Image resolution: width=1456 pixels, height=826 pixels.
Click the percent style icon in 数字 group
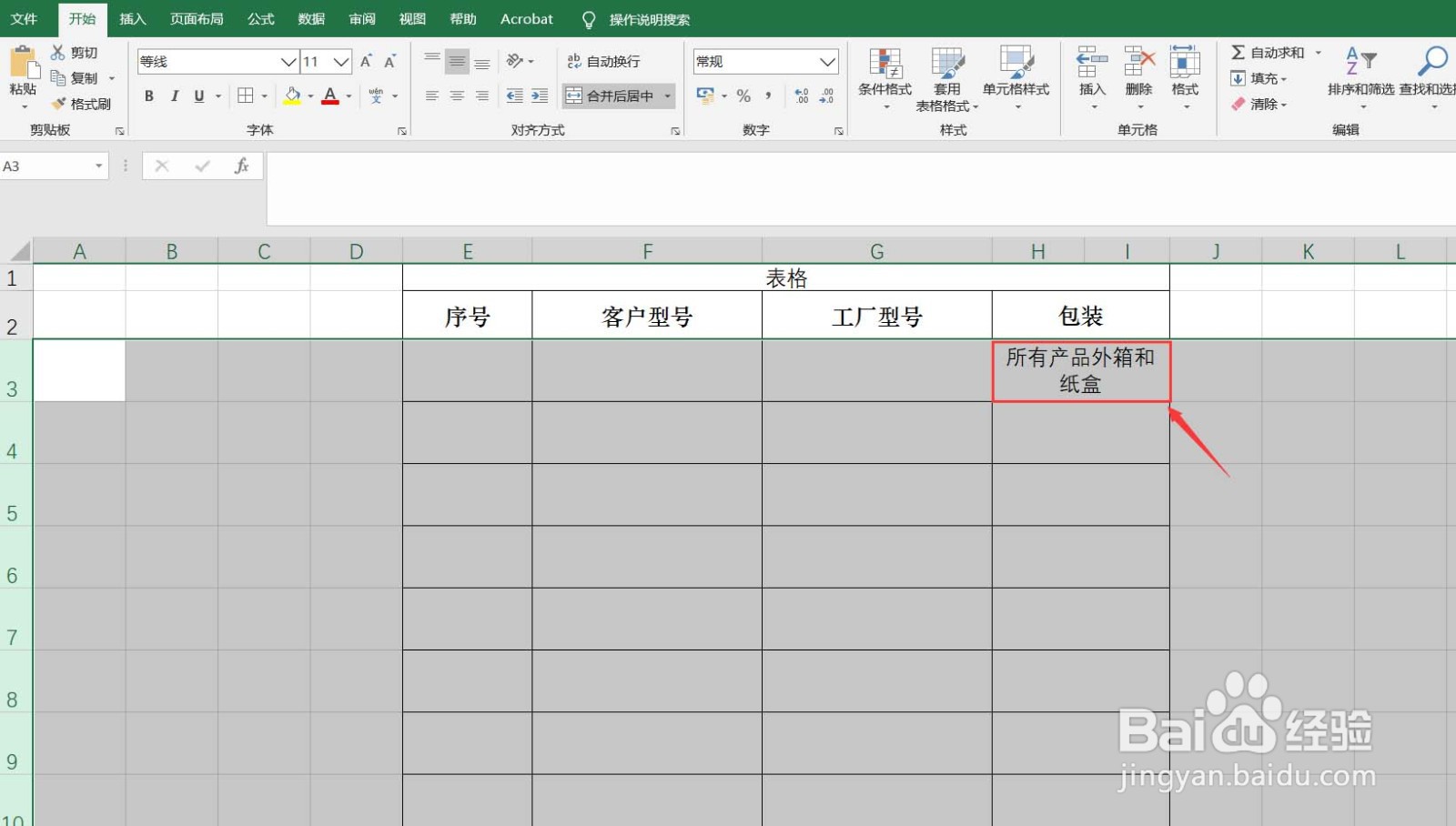tap(743, 96)
